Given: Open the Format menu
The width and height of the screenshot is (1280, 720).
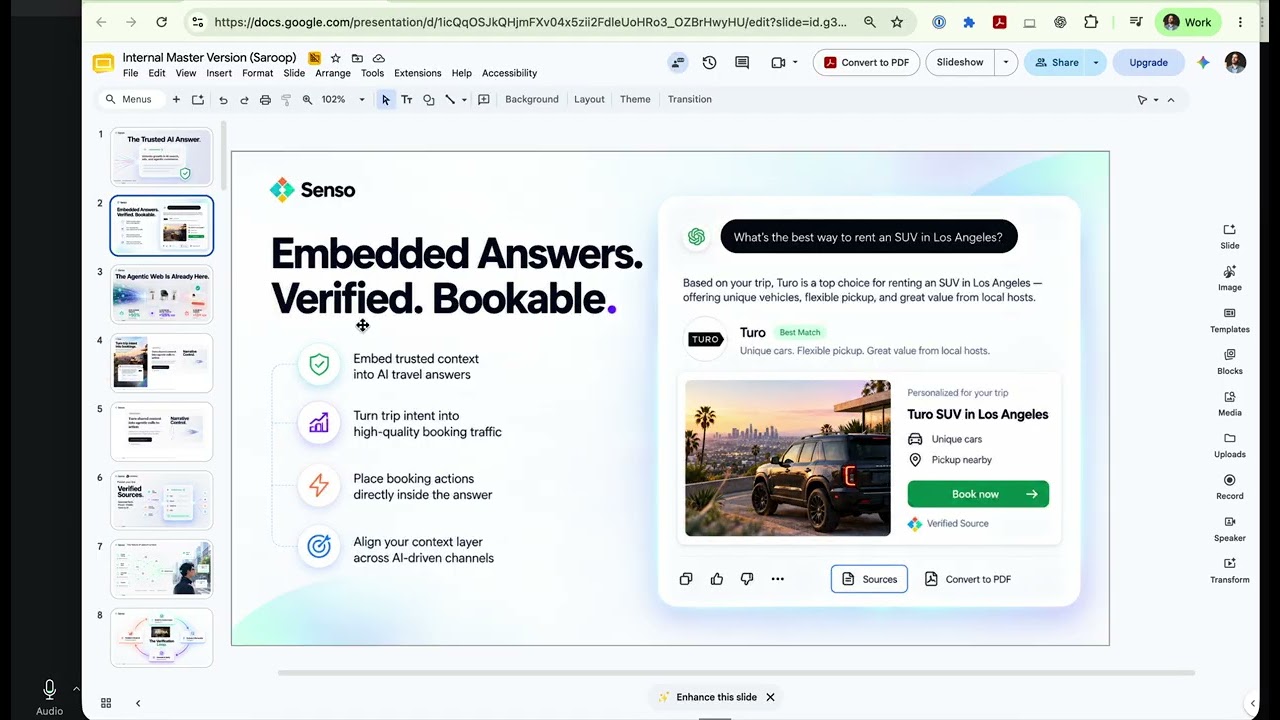Looking at the screenshot, I should tap(257, 73).
